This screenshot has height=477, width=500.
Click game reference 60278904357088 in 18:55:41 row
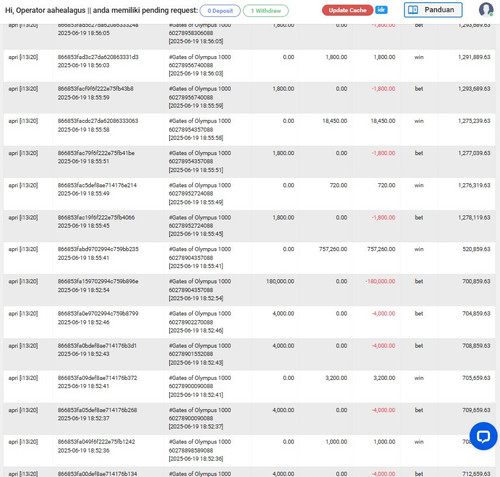point(191,258)
